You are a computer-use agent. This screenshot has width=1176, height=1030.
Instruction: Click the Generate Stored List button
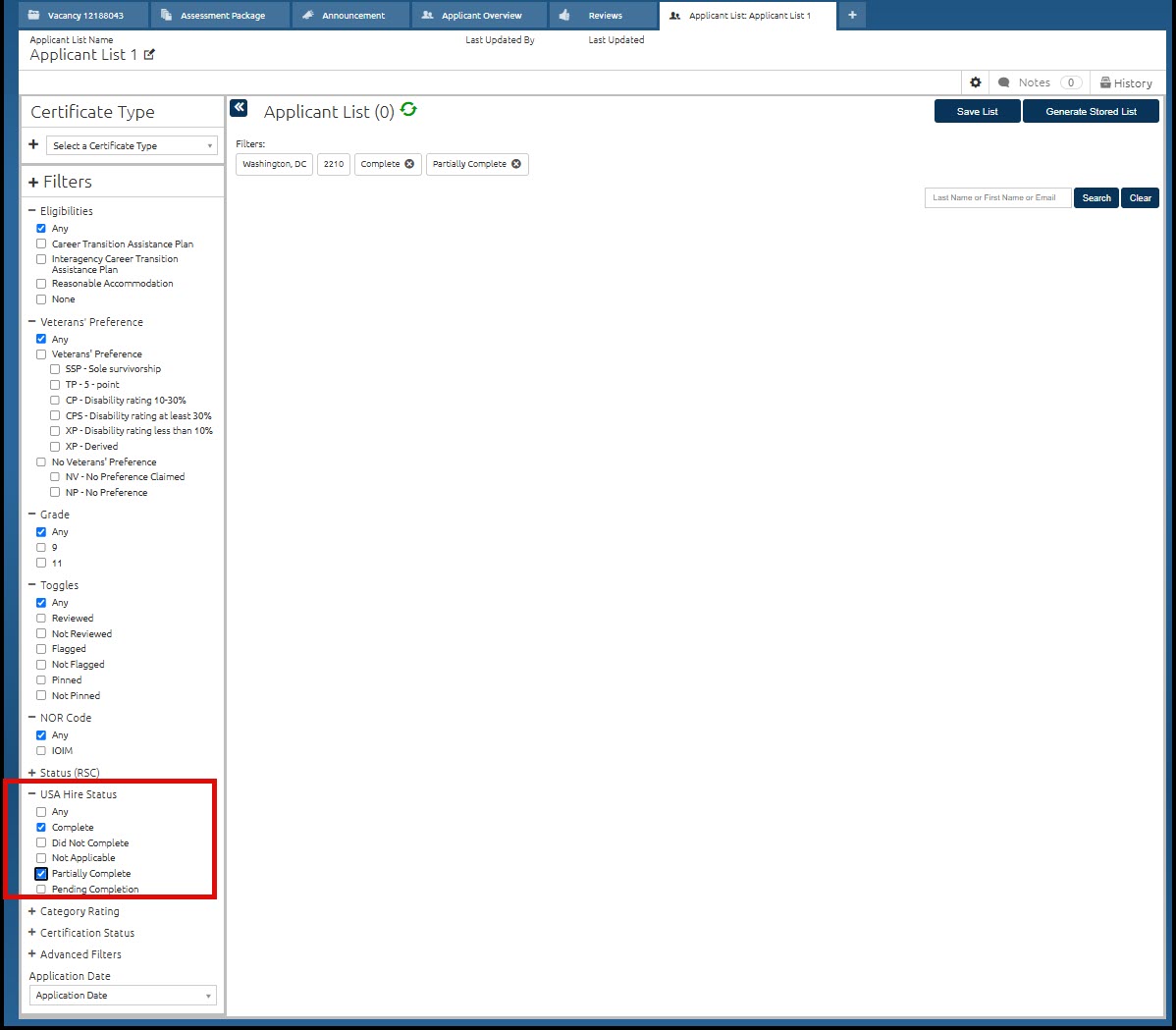(x=1091, y=112)
